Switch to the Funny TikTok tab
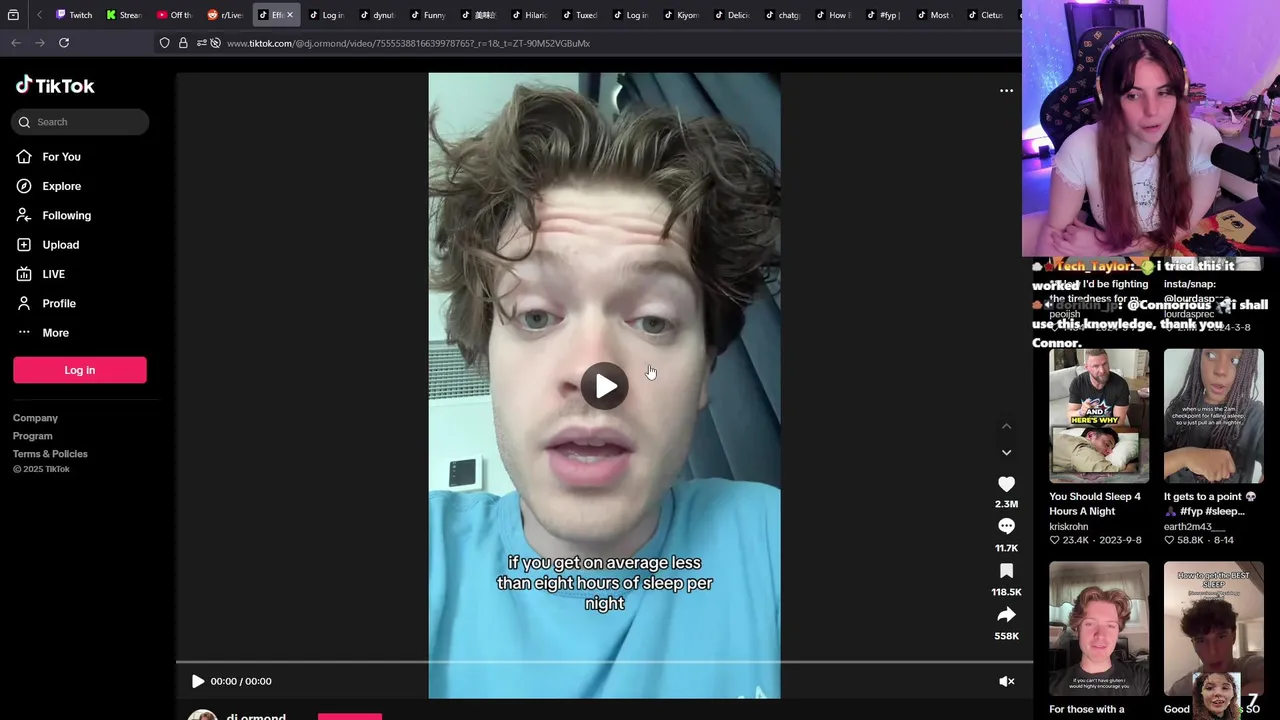 (427, 15)
